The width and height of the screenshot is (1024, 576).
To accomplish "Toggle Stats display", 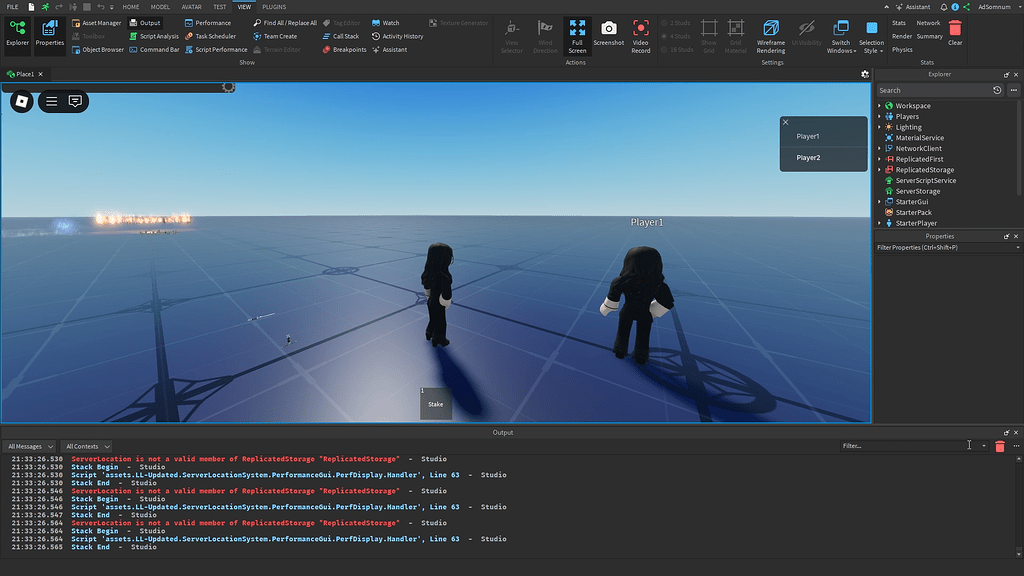I will [899, 23].
